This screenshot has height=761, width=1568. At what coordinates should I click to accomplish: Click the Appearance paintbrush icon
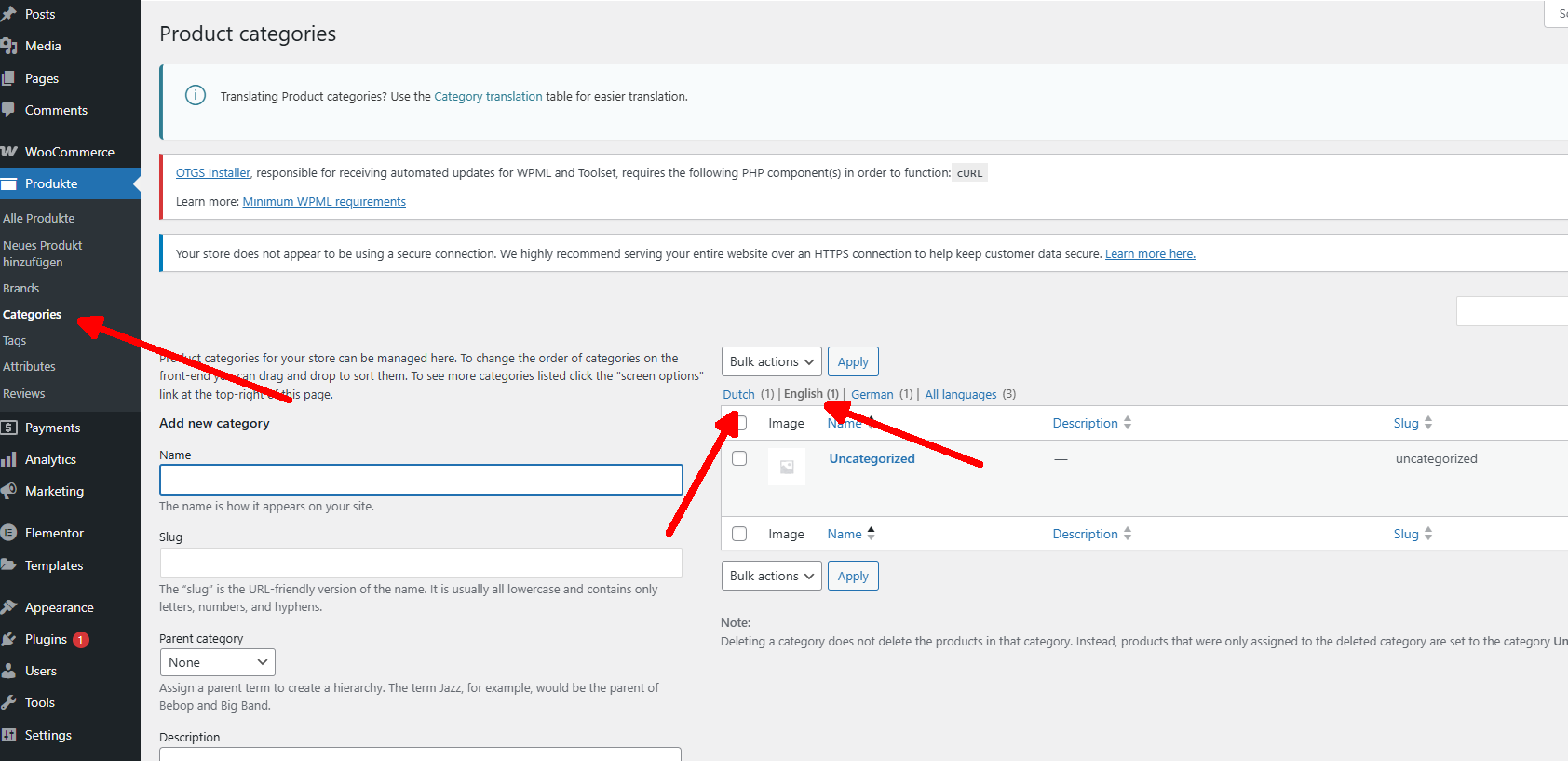point(8,607)
